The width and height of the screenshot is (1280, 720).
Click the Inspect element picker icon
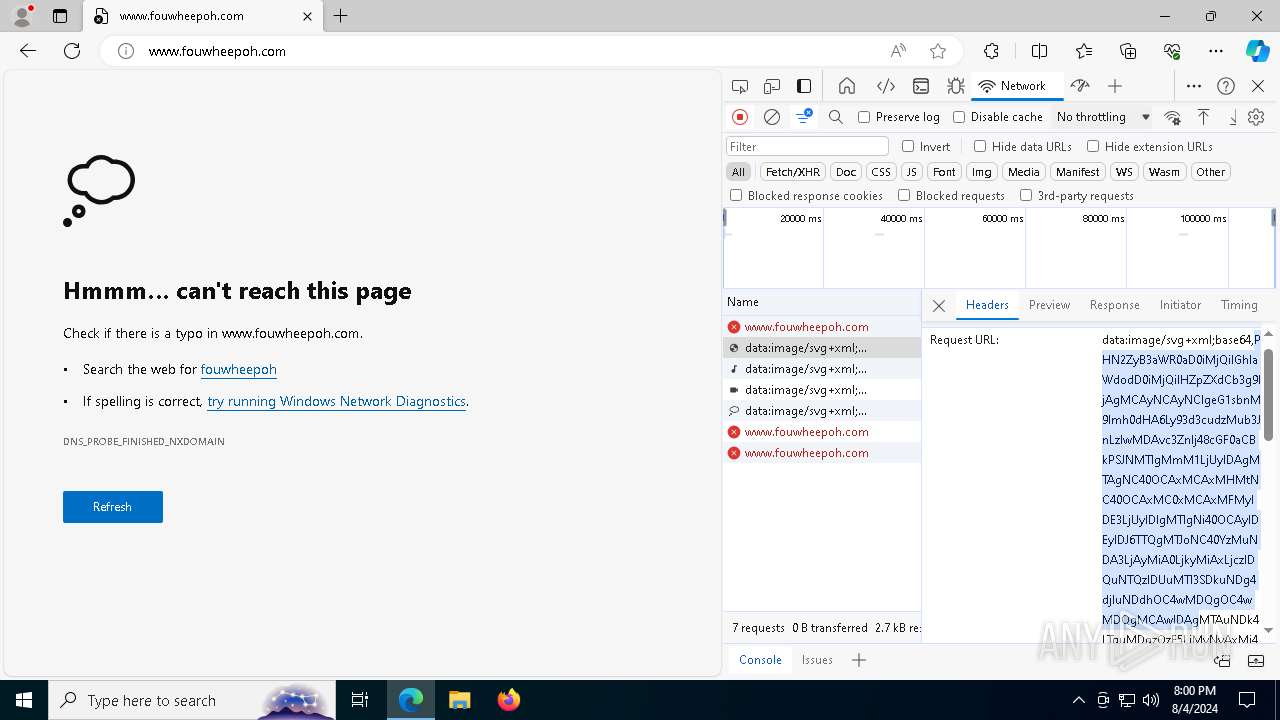(740, 86)
